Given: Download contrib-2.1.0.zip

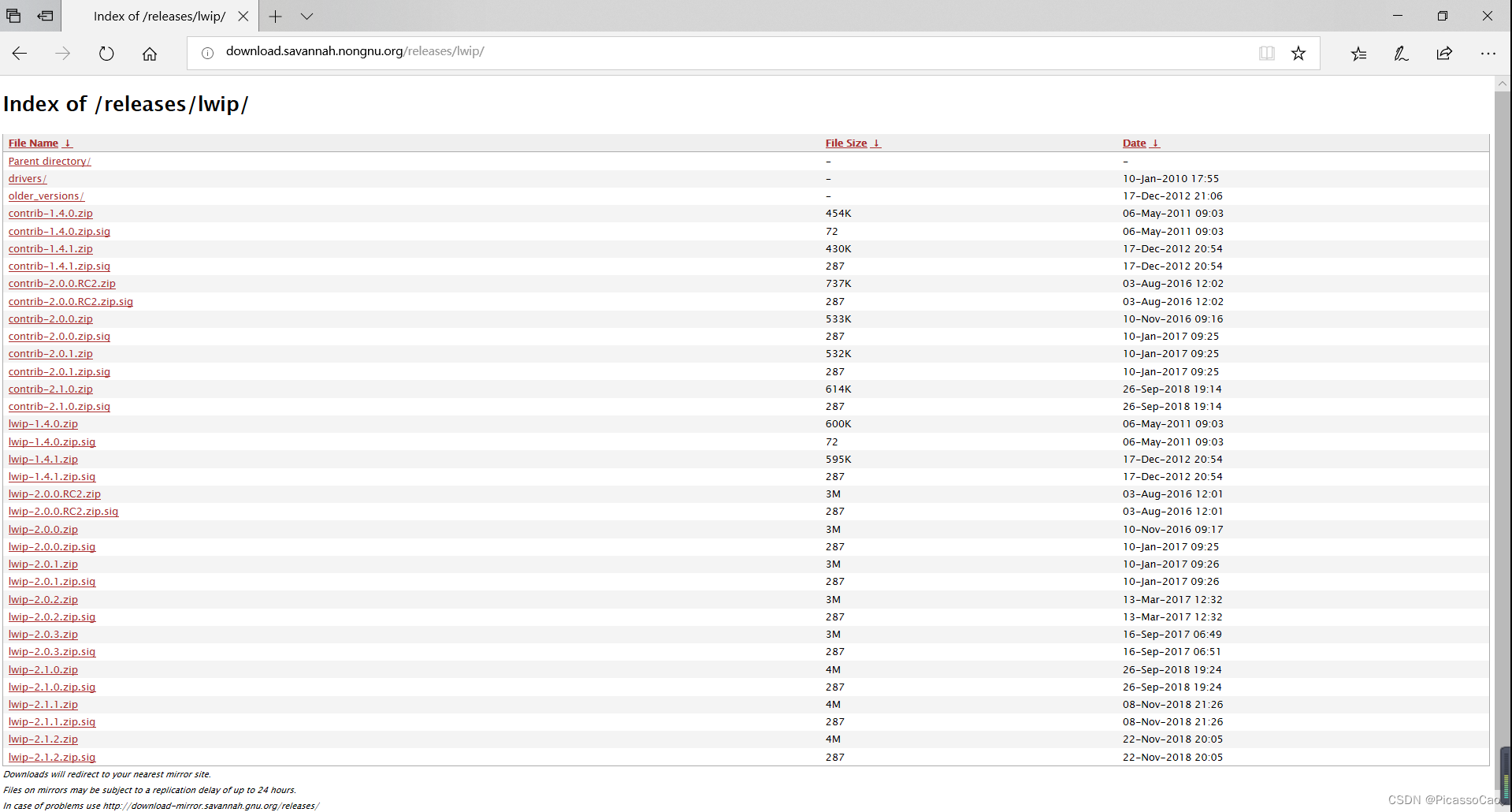Looking at the screenshot, I should coord(50,389).
